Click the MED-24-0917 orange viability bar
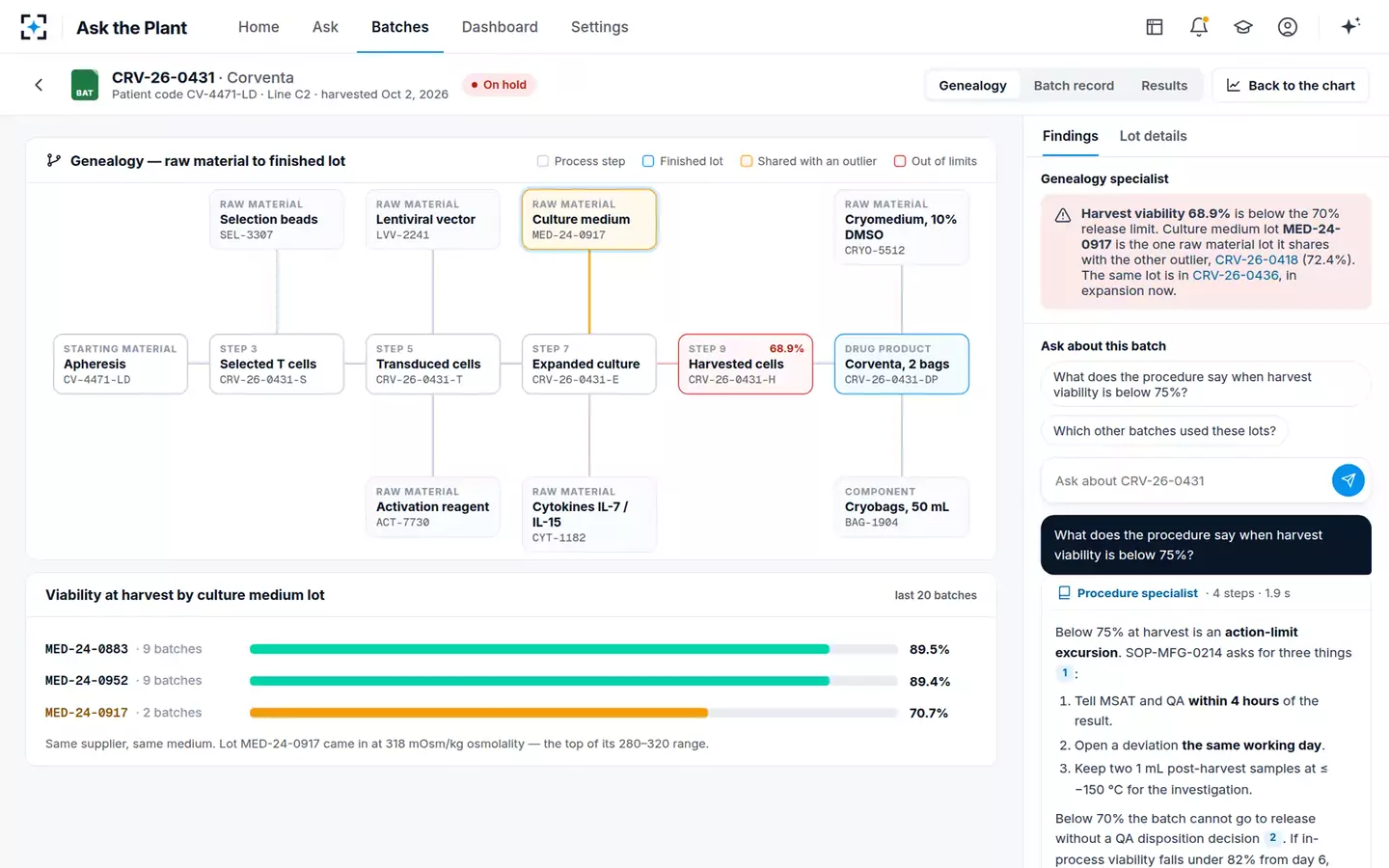 click(x=478, y=713)
